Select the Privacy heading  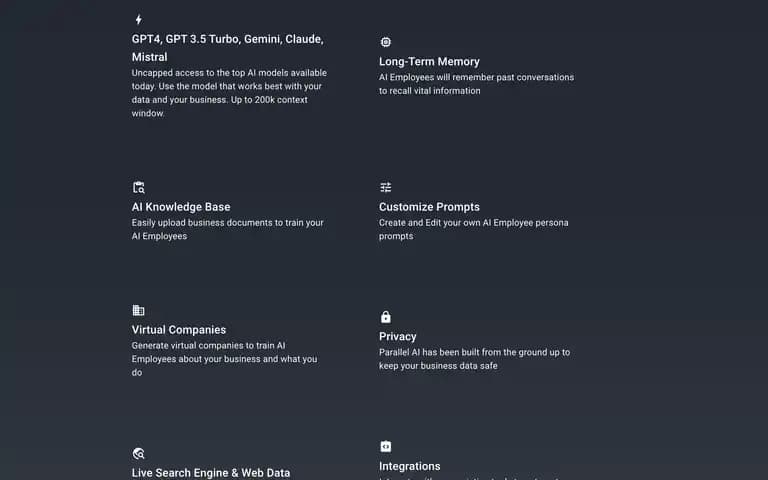(398, 337)
